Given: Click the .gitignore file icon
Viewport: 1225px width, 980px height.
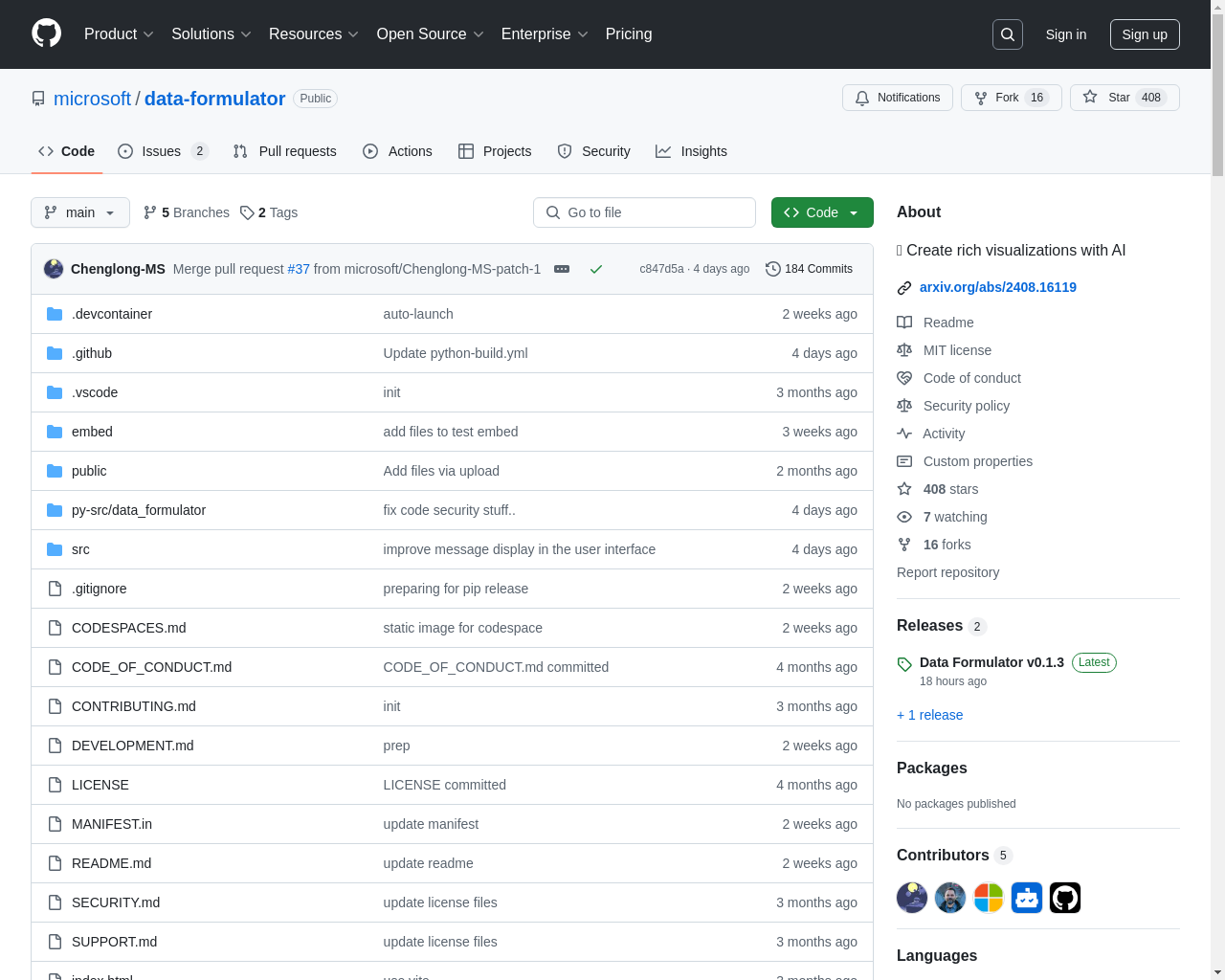Looking at the screenshot, I should click(55, 589).
